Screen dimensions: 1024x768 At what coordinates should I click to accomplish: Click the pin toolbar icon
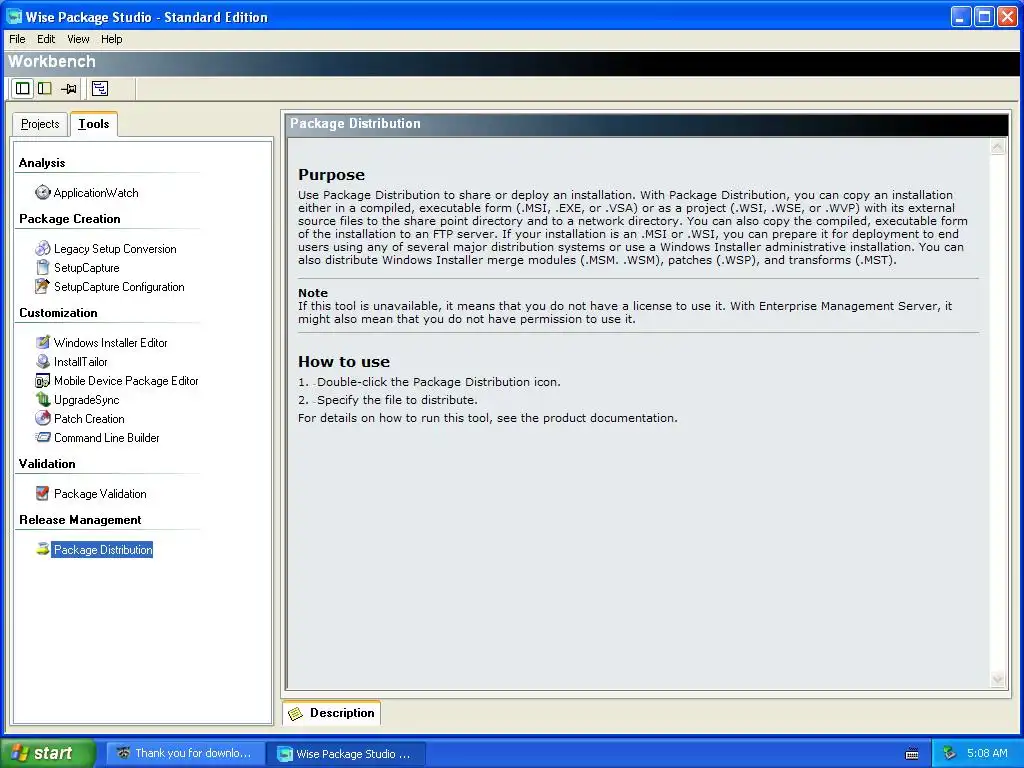(x=69, y=88)
